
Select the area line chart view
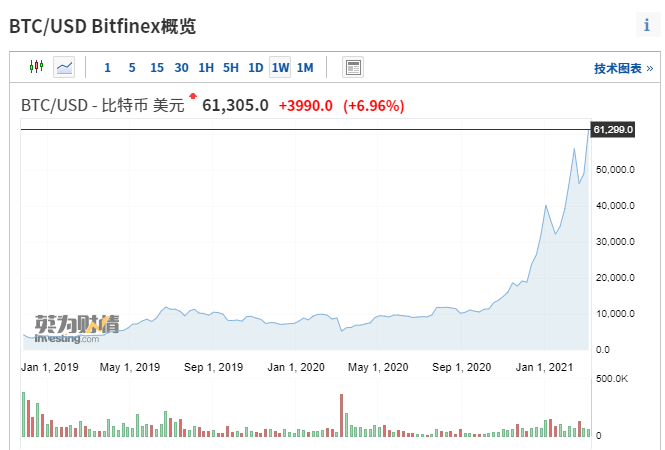tap(64, 67)
